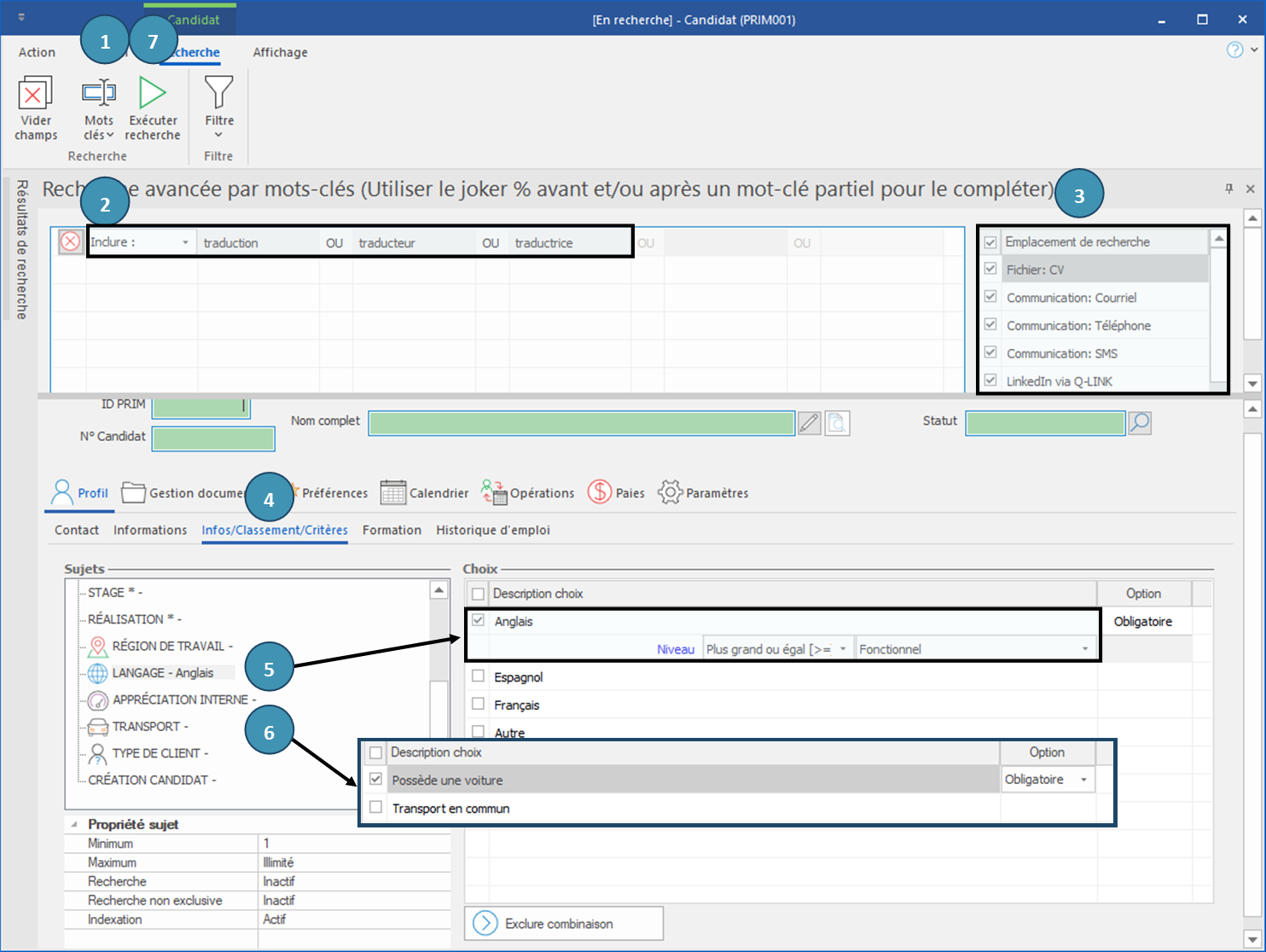The height and width of the screenshot is (952, 1266).
Task: Open the Fonctionnel level dropdown
Action: 1085,649
